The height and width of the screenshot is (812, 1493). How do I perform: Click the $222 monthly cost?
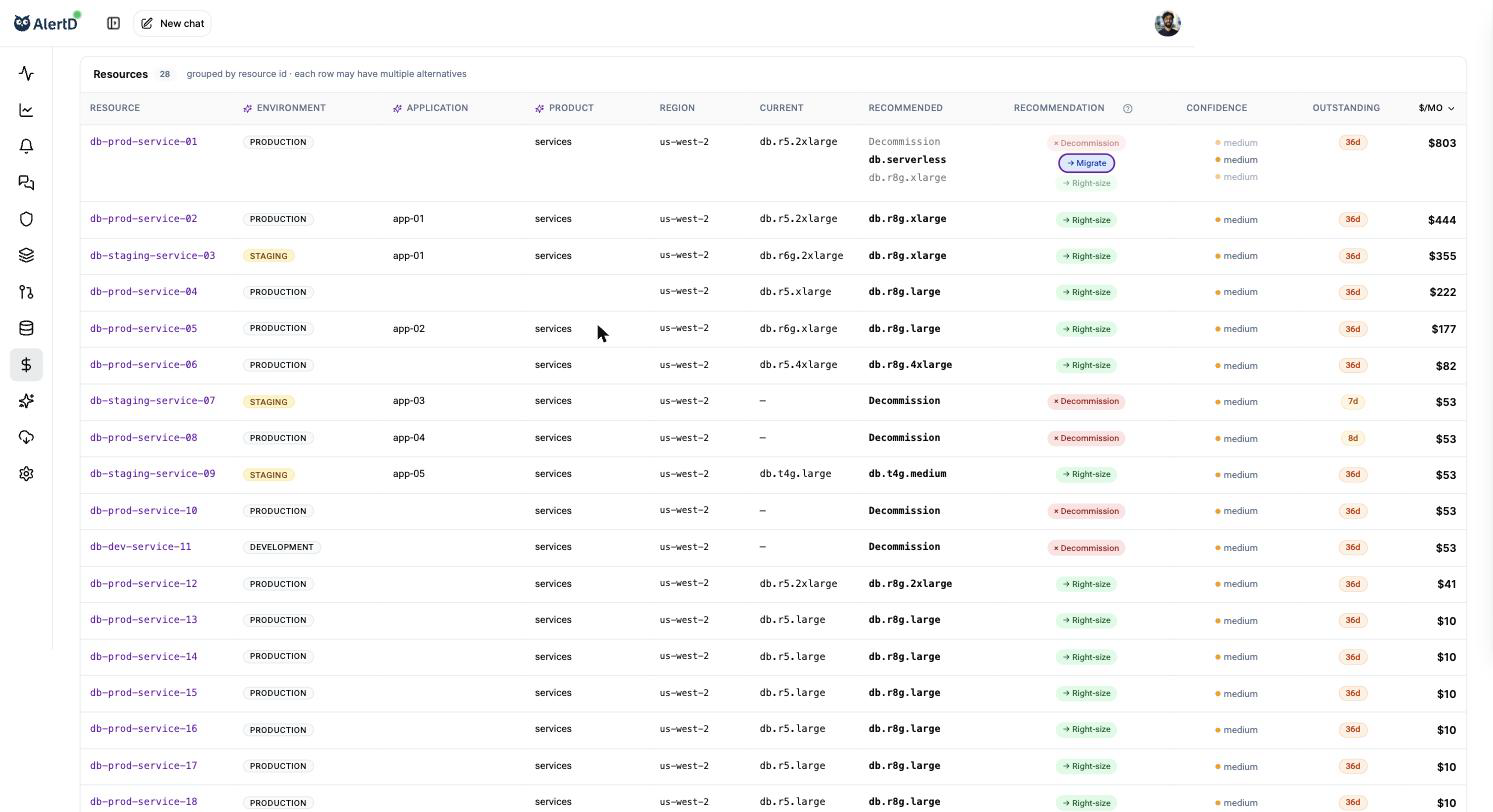click(1442, 292)
